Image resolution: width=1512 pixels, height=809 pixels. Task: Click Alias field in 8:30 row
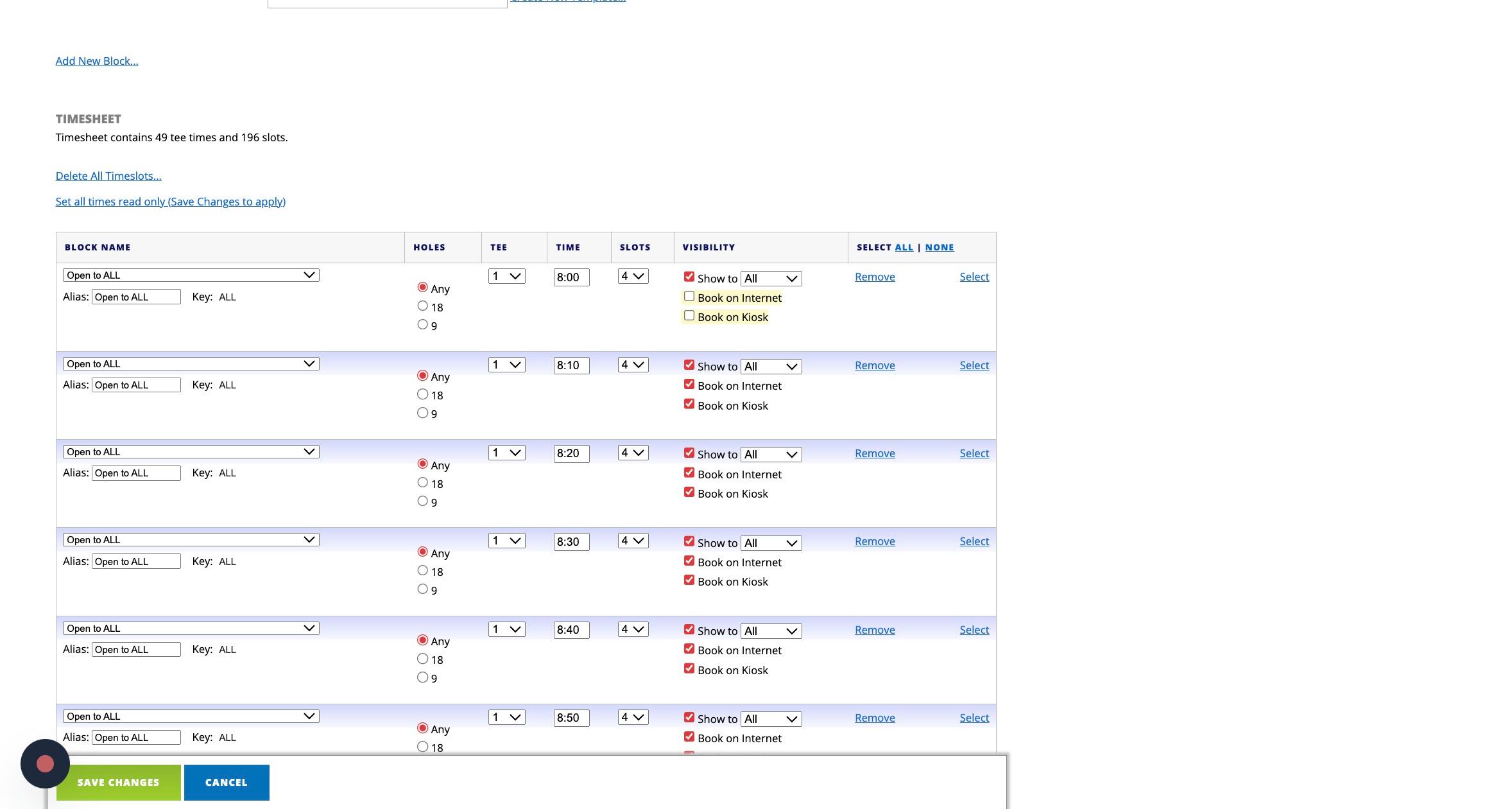pyautogui.click(x=136, y=561)
